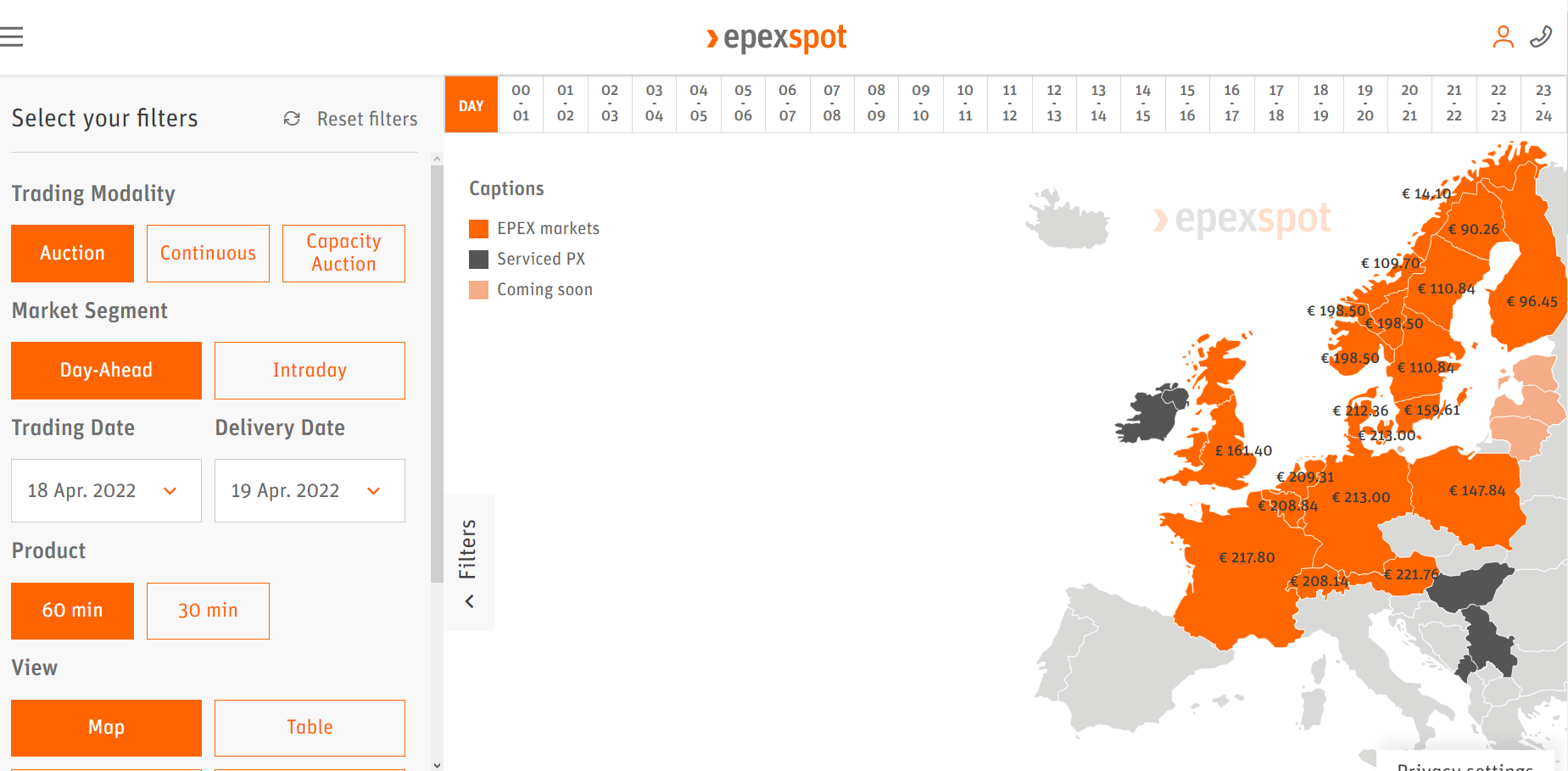Click the phone contact icon
The height and width of the screenshot is (771, 1568).
[x=1541, y=36]
